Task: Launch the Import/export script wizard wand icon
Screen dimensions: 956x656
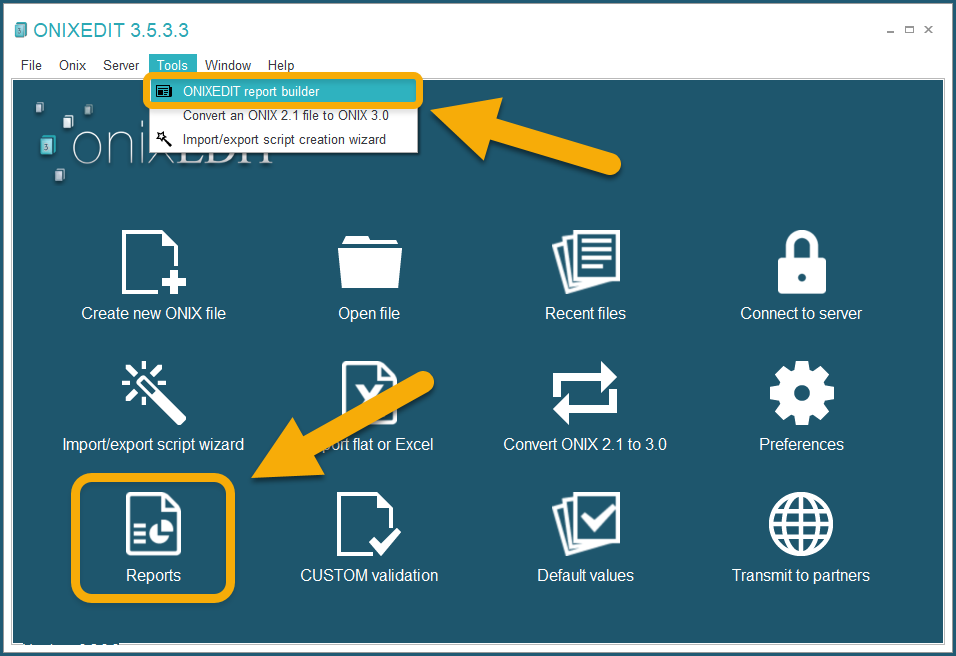Action: click(154, 393)
